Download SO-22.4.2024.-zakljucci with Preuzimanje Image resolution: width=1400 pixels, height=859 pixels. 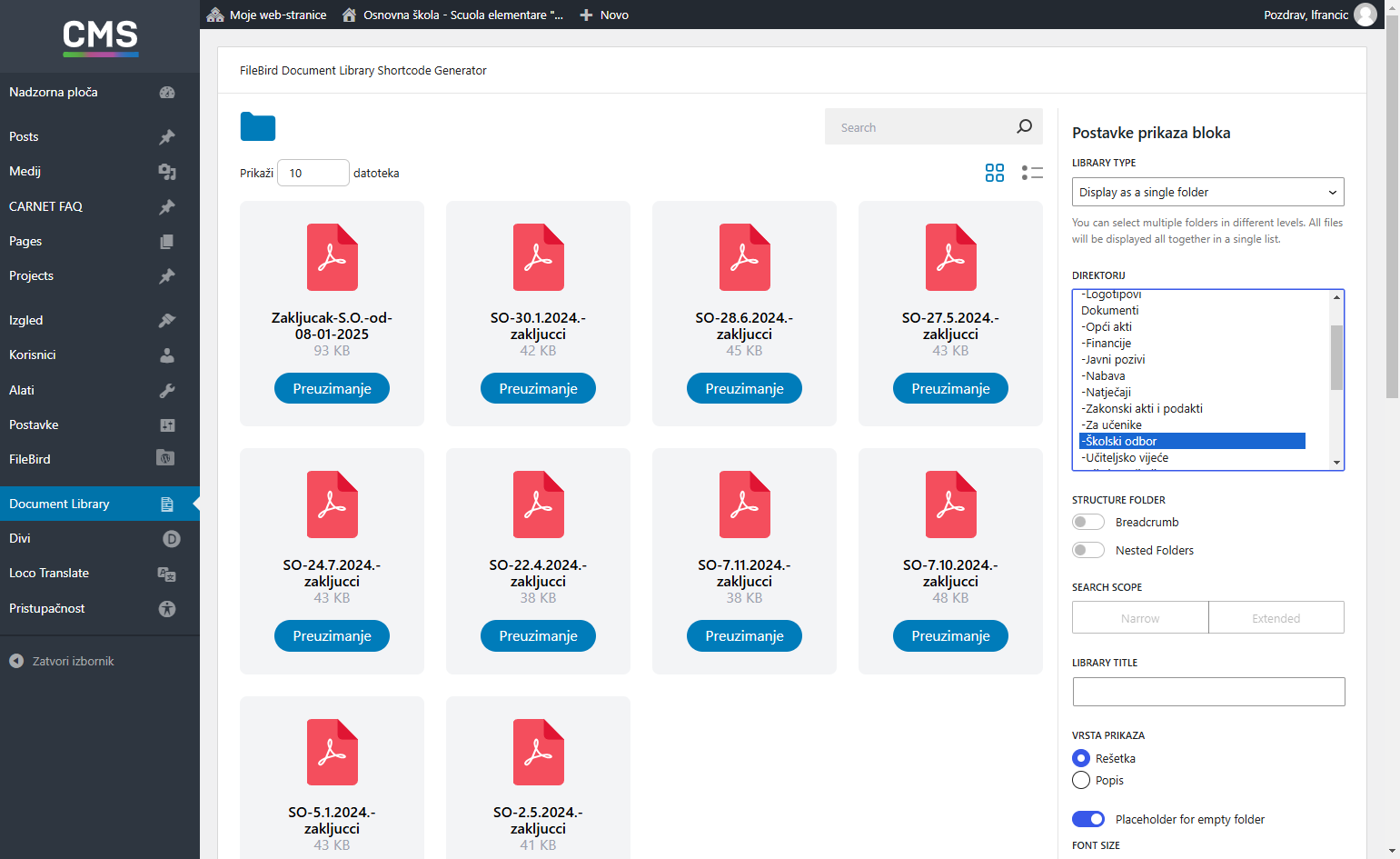pyautogui.click(x=539, y=636)
